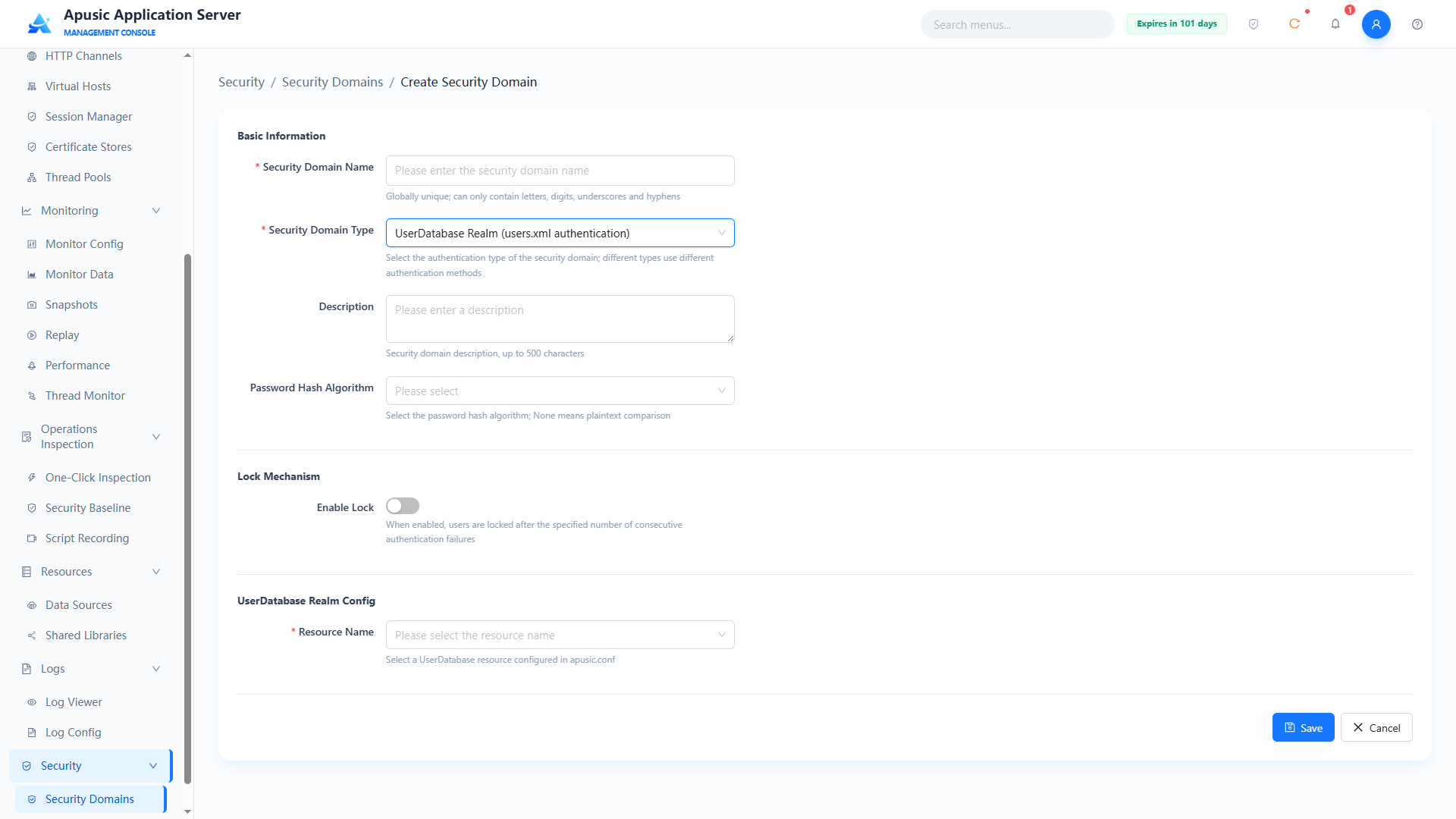Image resolution: width=1456 pixels, height=819 pixels.
Task: Open the Password Hash Algorithm dropdown
Action: pyautogui.click(x=560, y=391)
